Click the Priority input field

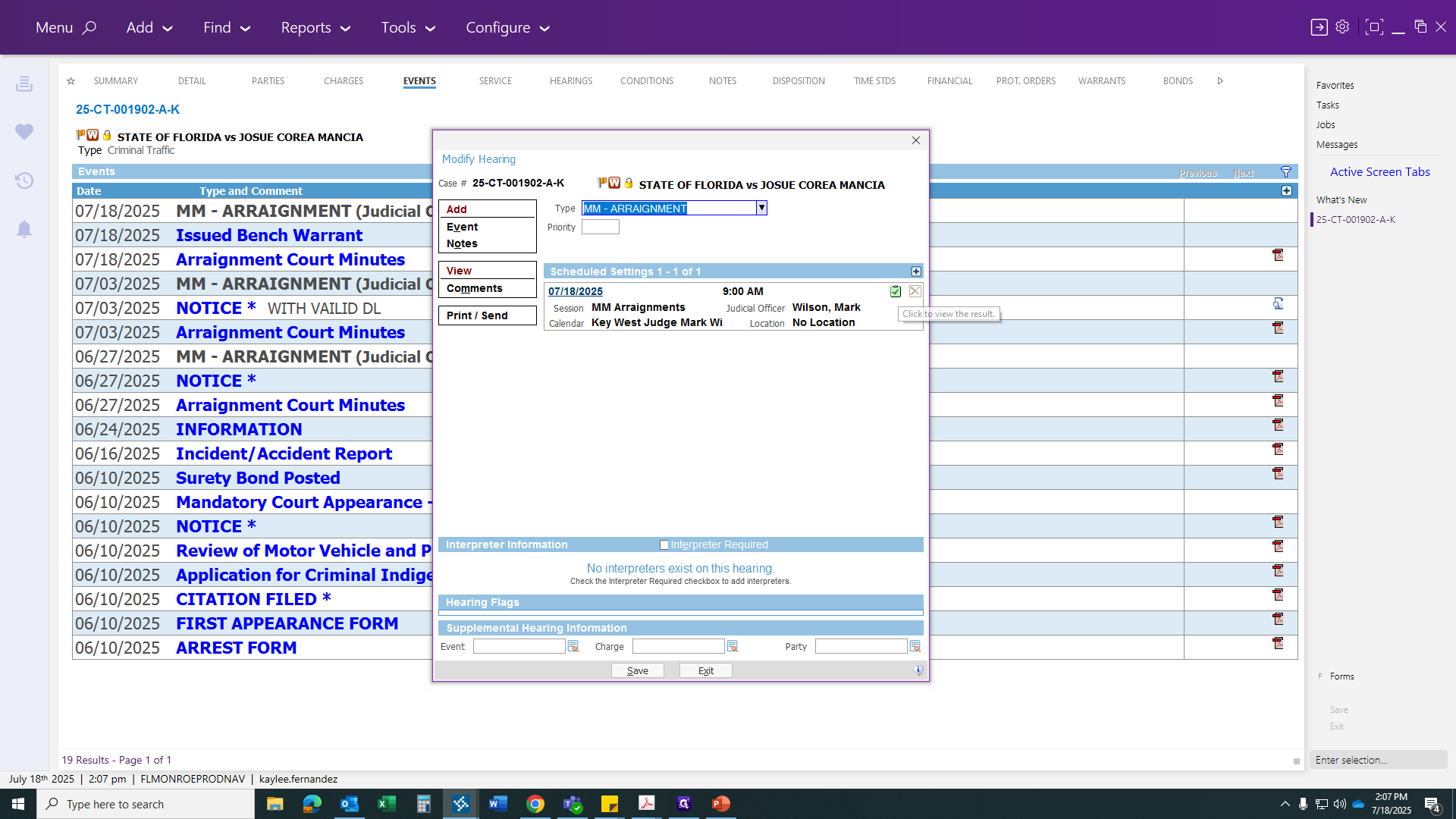601,227
